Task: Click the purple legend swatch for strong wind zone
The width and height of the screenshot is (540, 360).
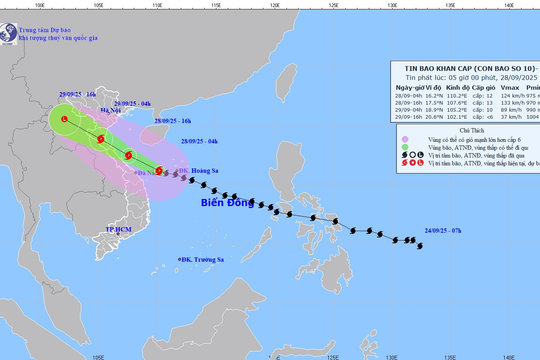Action: pos(405,140)
